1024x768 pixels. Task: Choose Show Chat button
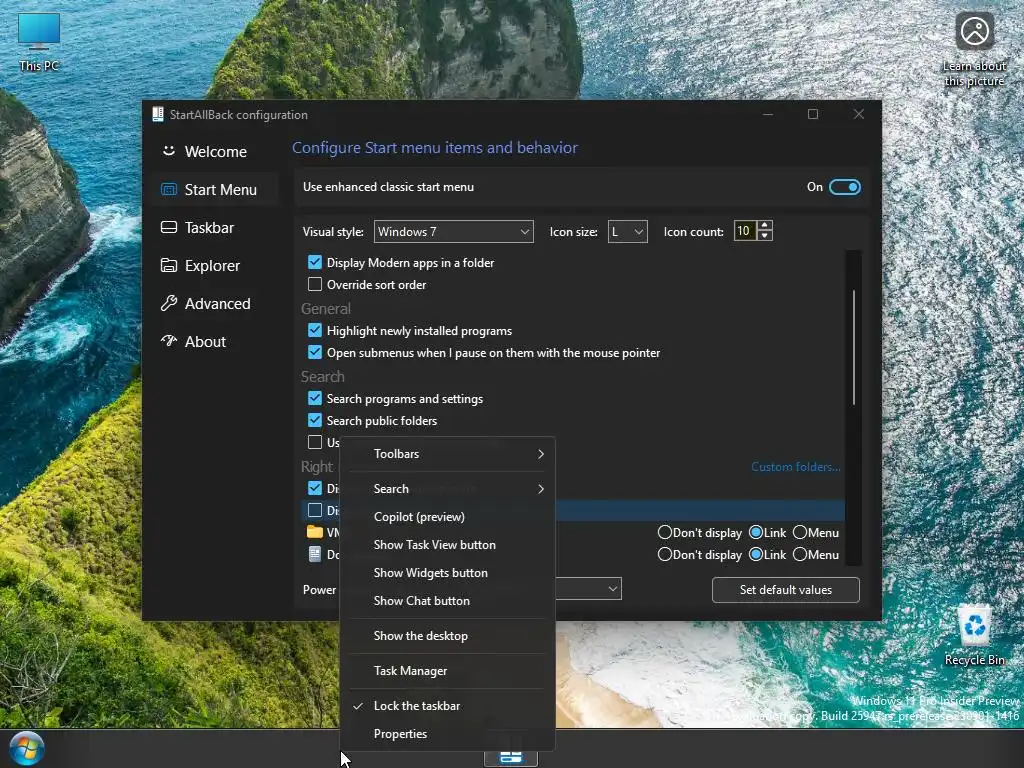[x=449, y=601]
